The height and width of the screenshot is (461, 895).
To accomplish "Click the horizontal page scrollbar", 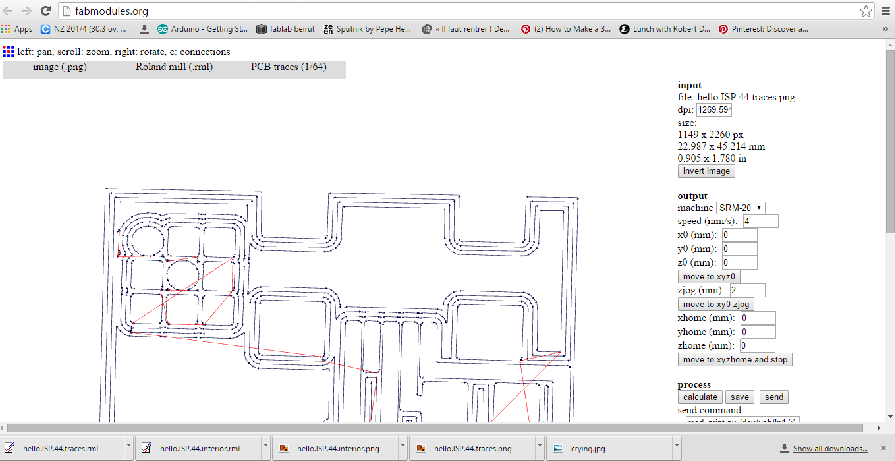I will click(x=437, y=428).
